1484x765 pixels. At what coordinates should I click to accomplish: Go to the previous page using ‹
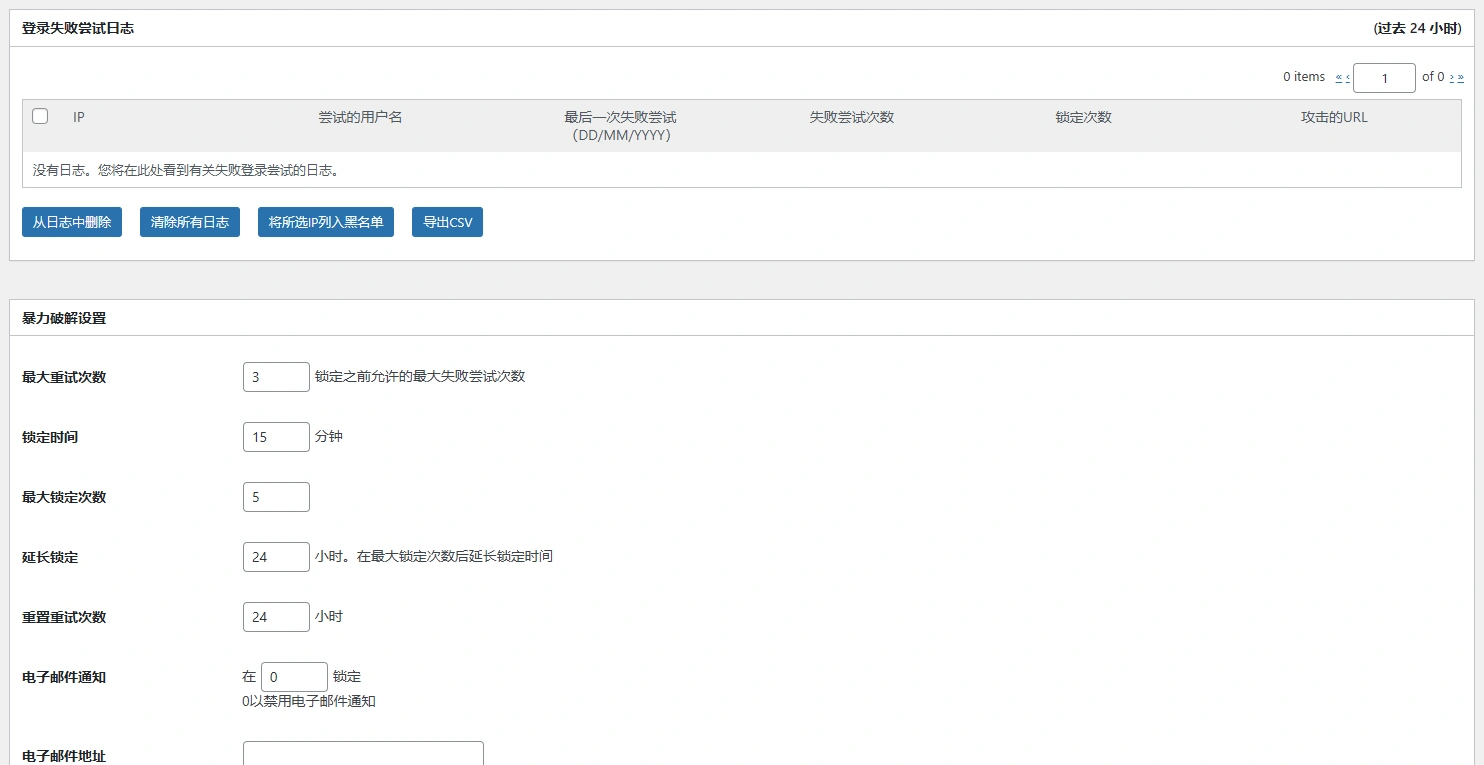pyautogui.click(x=1347, y=77)
